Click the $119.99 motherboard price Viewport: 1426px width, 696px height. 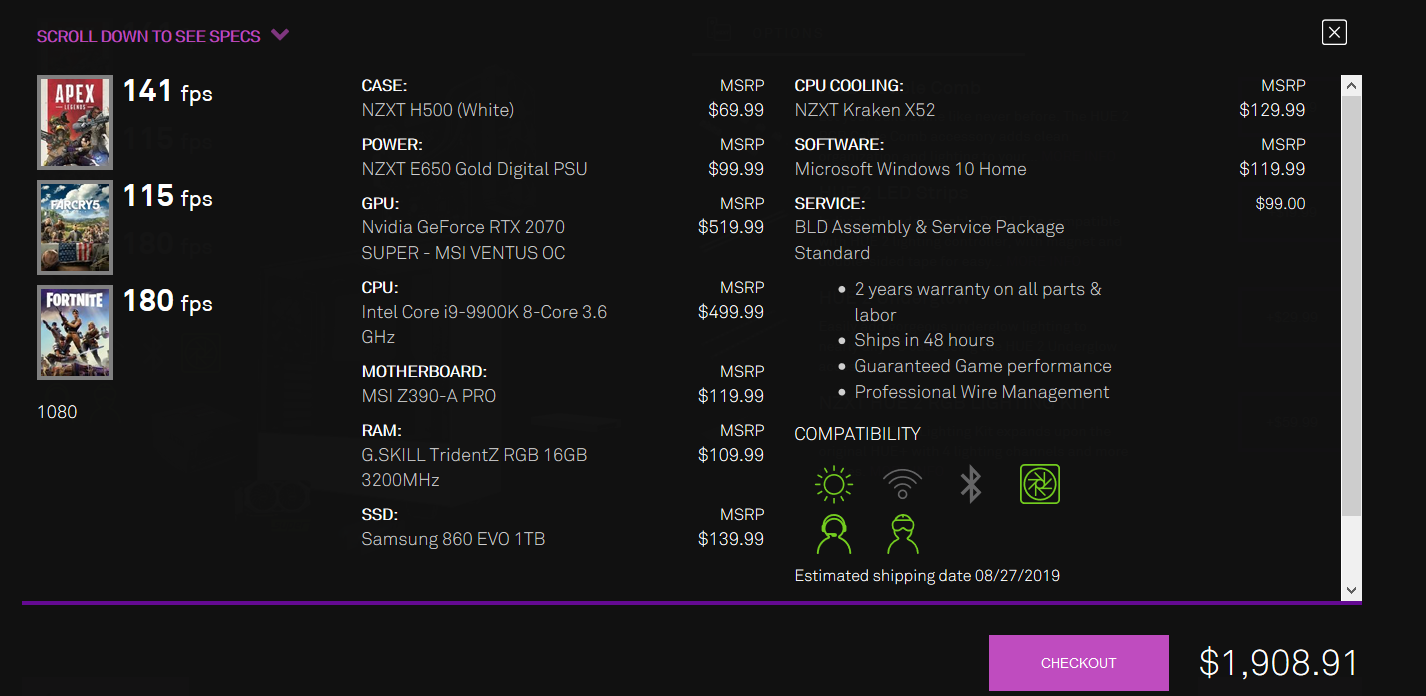[x=731, y=396]
